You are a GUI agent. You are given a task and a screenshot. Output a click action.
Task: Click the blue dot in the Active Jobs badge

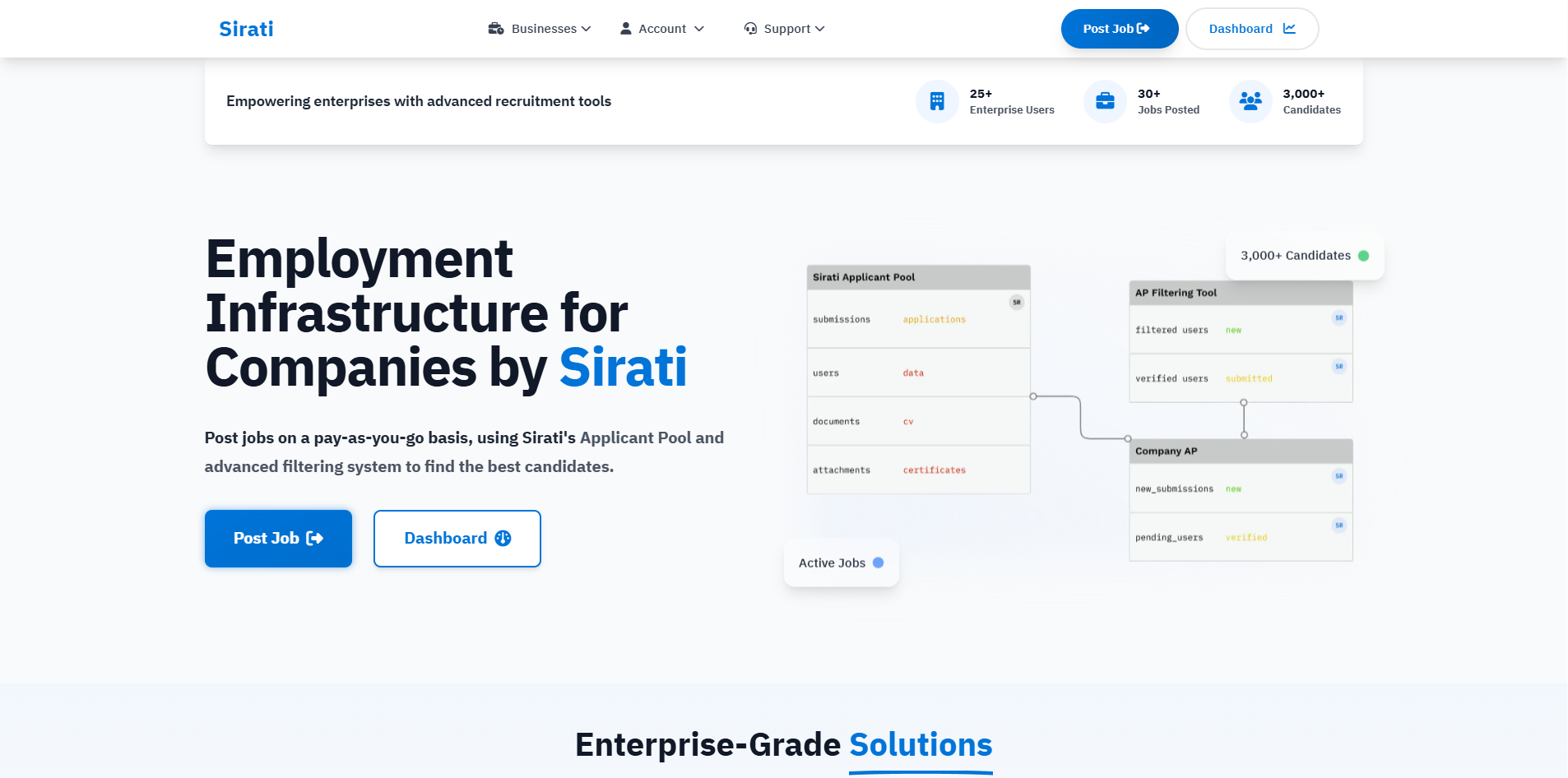(878, 563)
